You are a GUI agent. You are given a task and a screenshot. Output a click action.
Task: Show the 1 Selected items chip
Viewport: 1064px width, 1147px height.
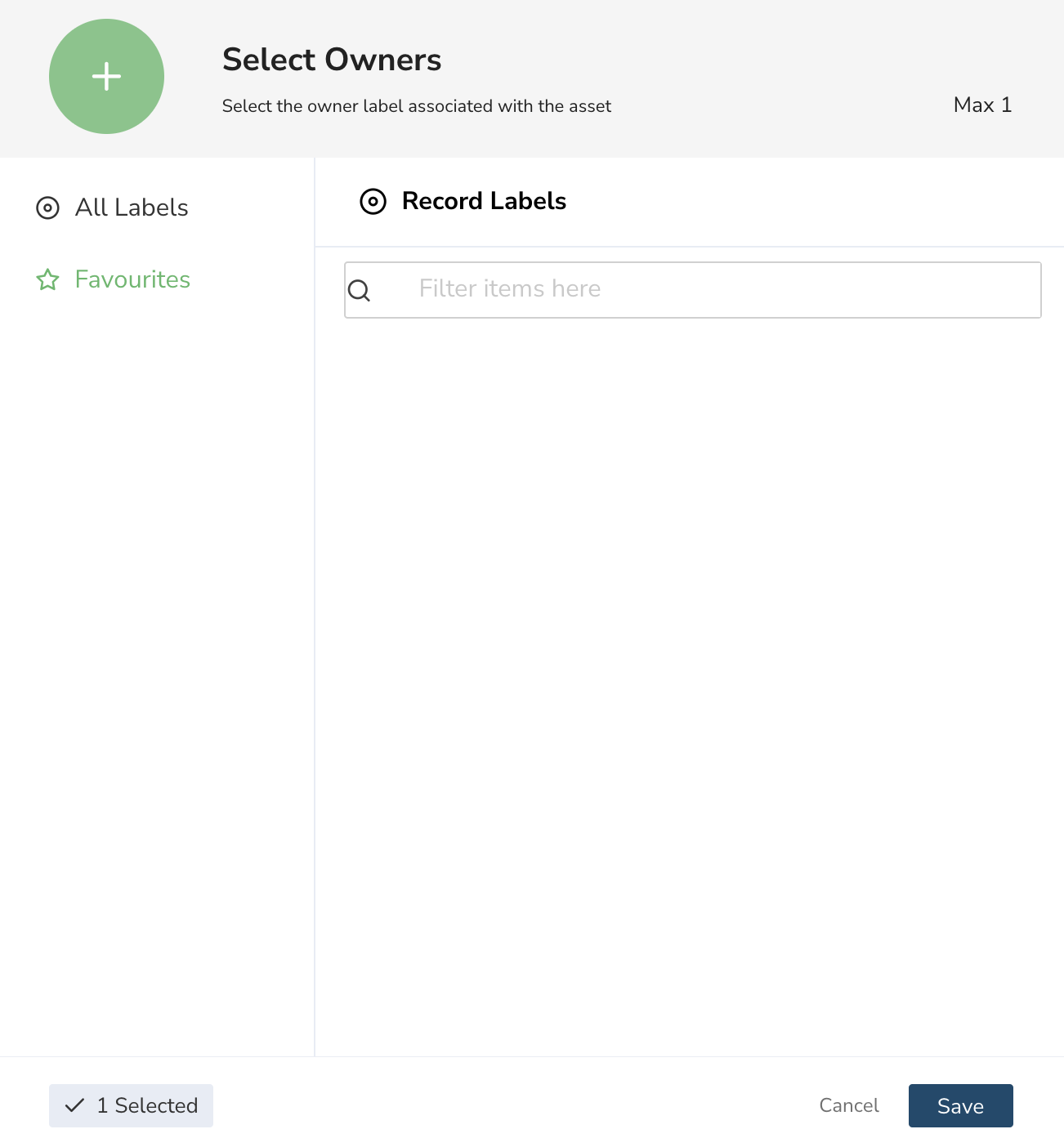(131, 1105)
